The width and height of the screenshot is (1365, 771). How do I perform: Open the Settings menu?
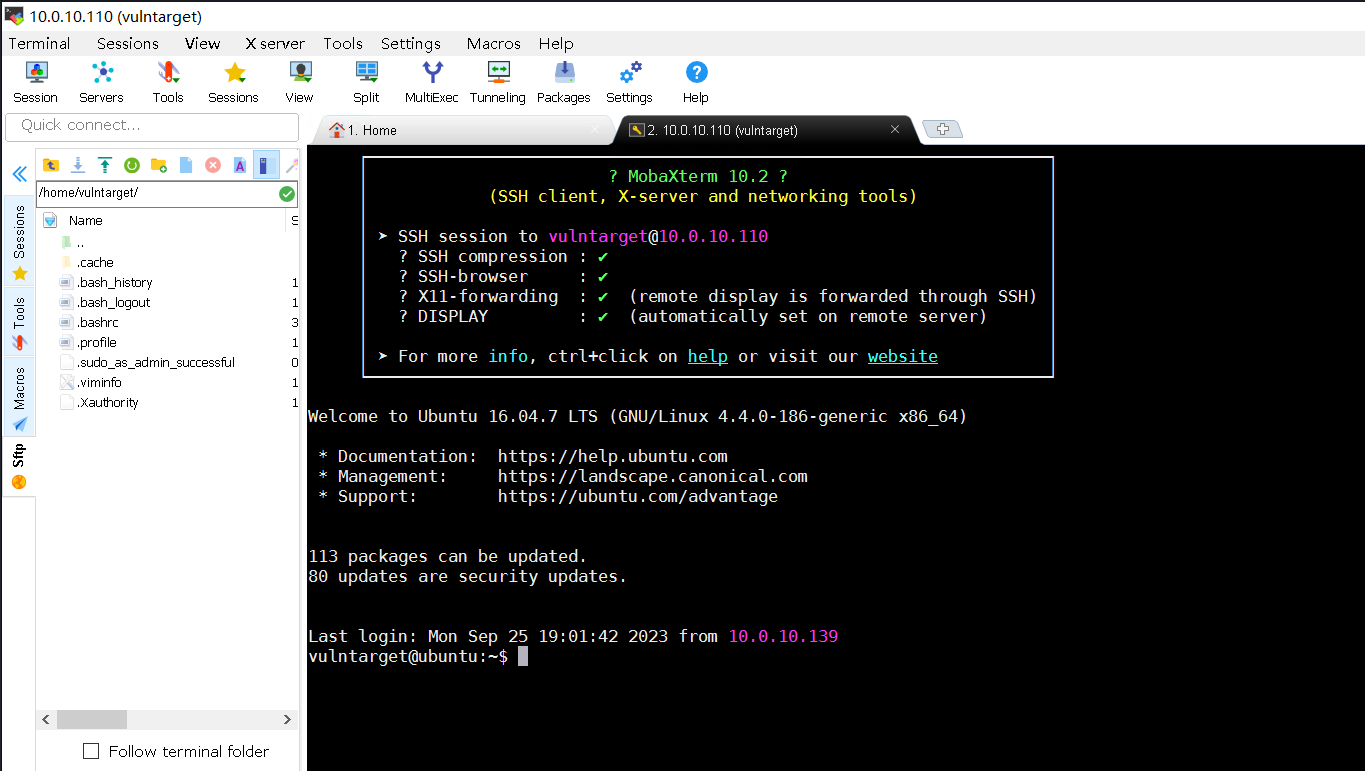click(x=411, y=43)
